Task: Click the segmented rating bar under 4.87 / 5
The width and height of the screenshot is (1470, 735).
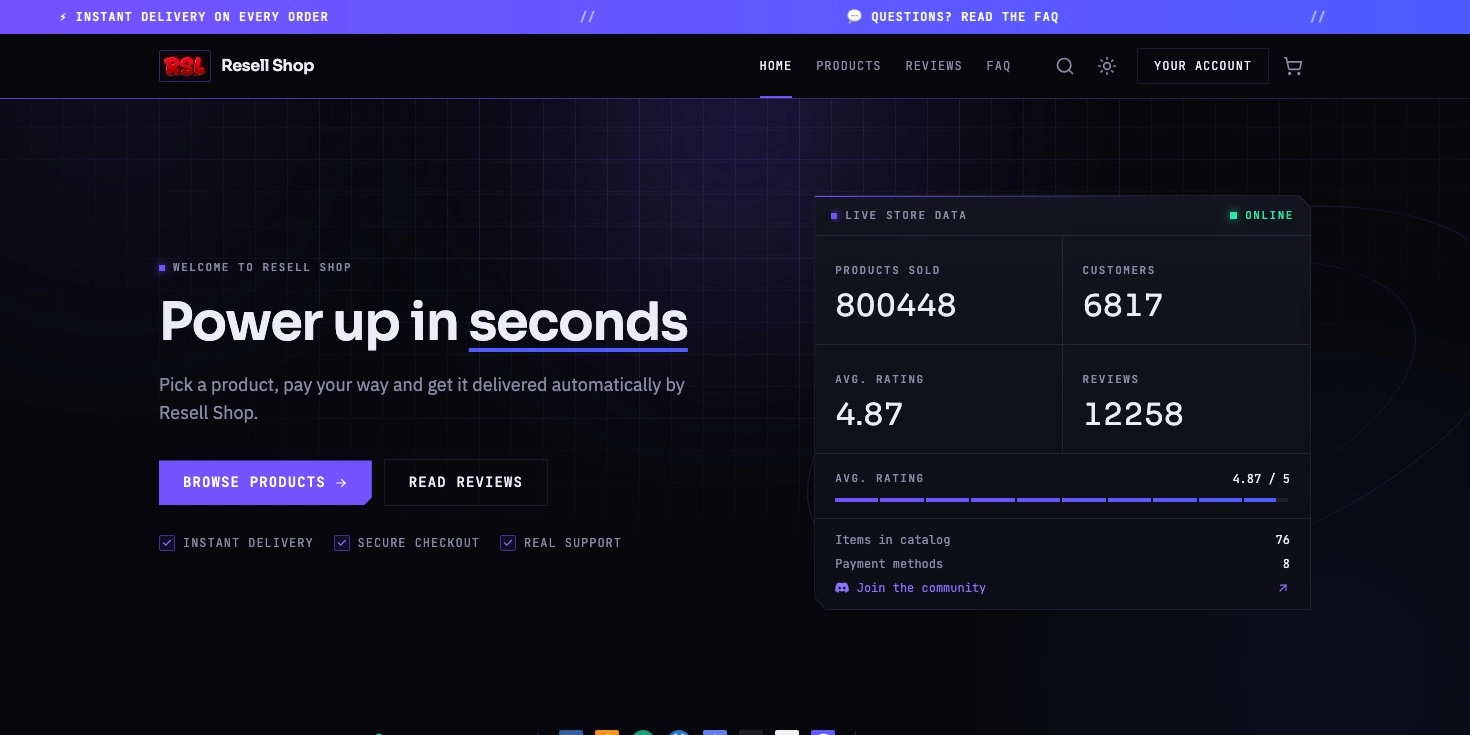Action: (1062, 500)
